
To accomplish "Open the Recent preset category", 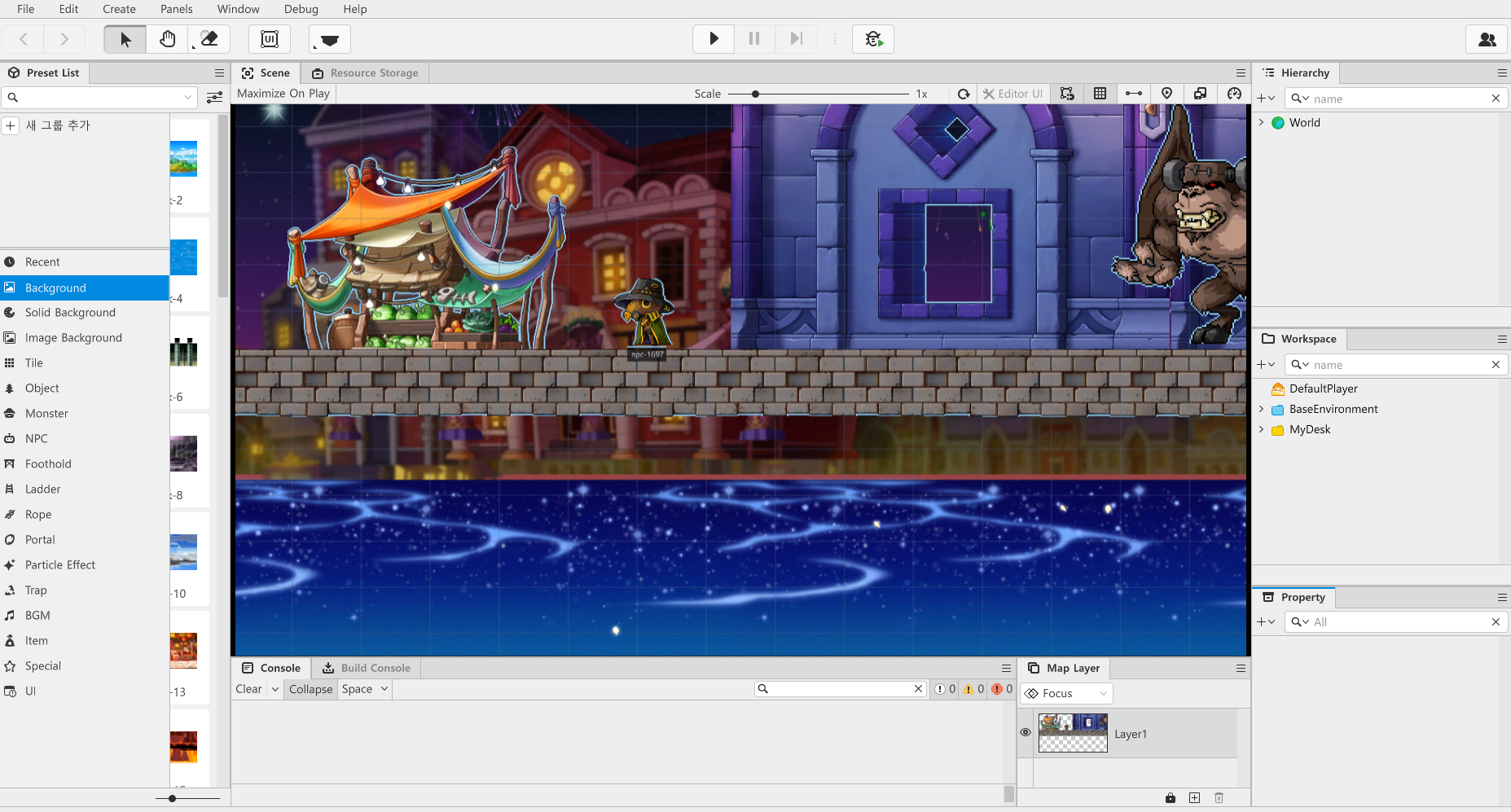I will (x=85, y=262).
